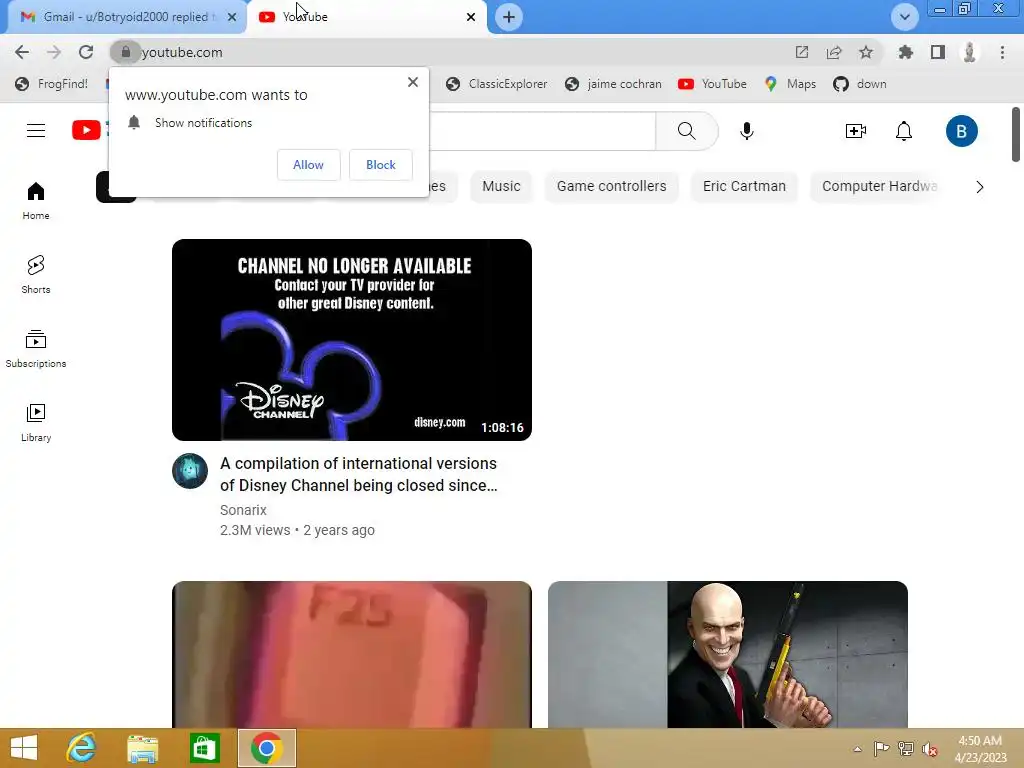1024x768 pixels.
Task: Click the address bar URL
Action: [x=182, y=52]
